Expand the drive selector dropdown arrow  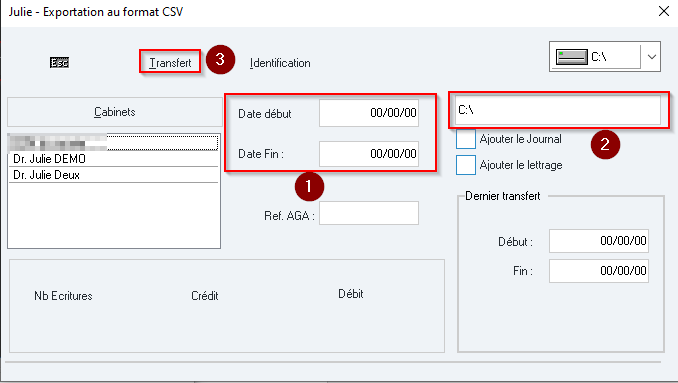(651, 57)
